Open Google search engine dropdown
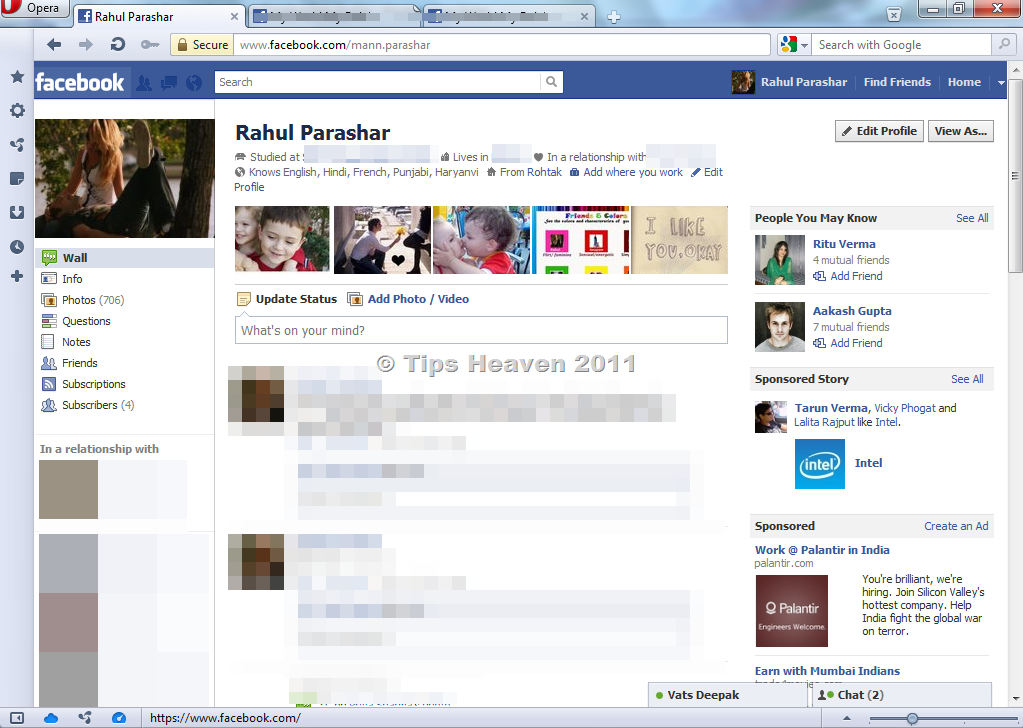The width and height of the screenshot is (1023, 728). [795, 44]
